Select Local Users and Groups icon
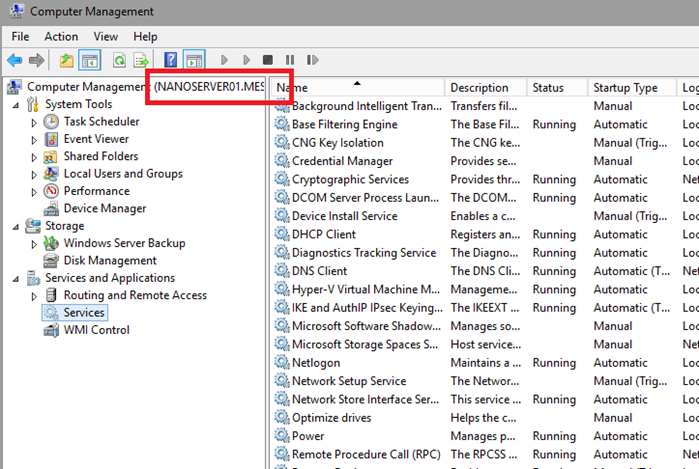The width and height of the screenshot is (699, 469). 51,174
